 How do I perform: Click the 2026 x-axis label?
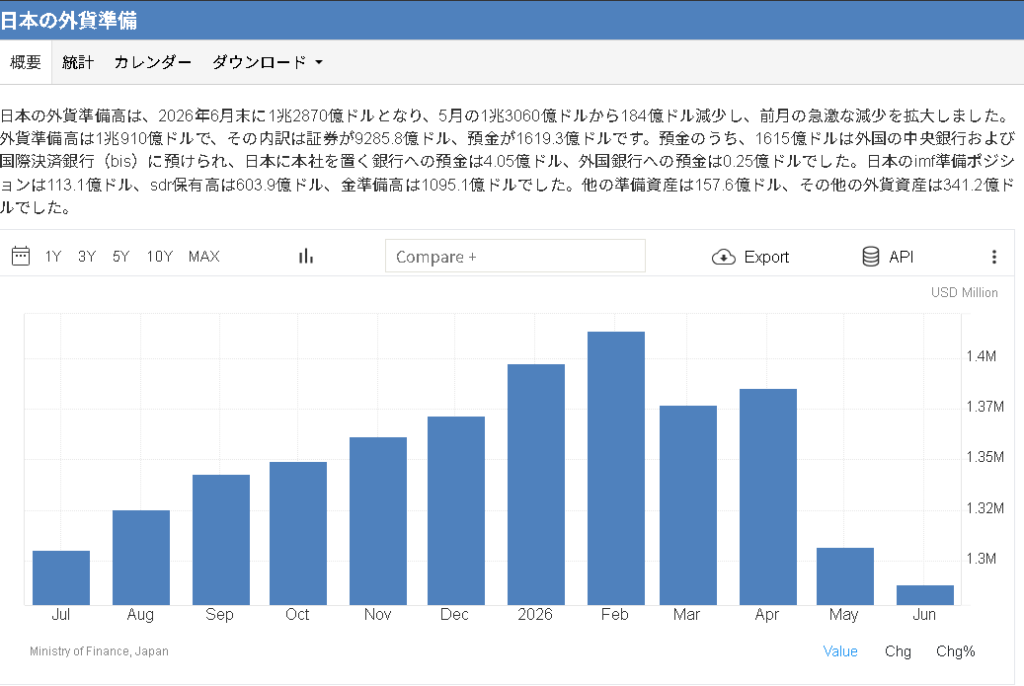[x=535, y=615]
